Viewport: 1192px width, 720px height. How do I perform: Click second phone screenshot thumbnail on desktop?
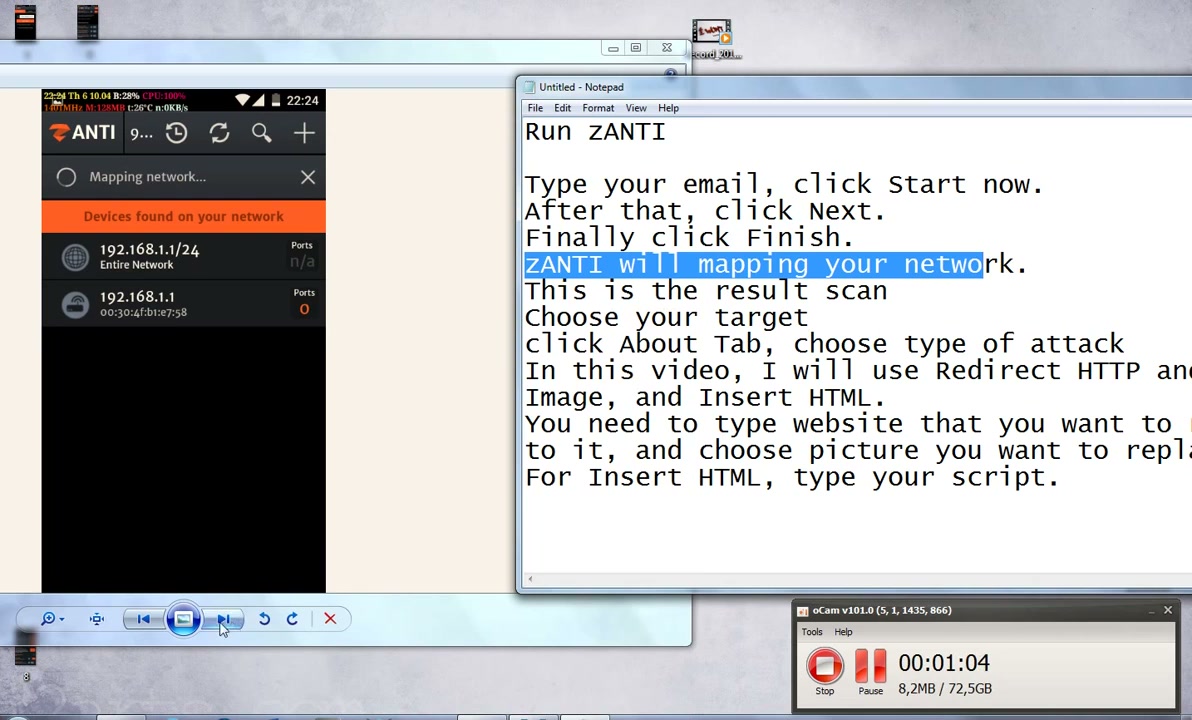(x=88, y=23)
